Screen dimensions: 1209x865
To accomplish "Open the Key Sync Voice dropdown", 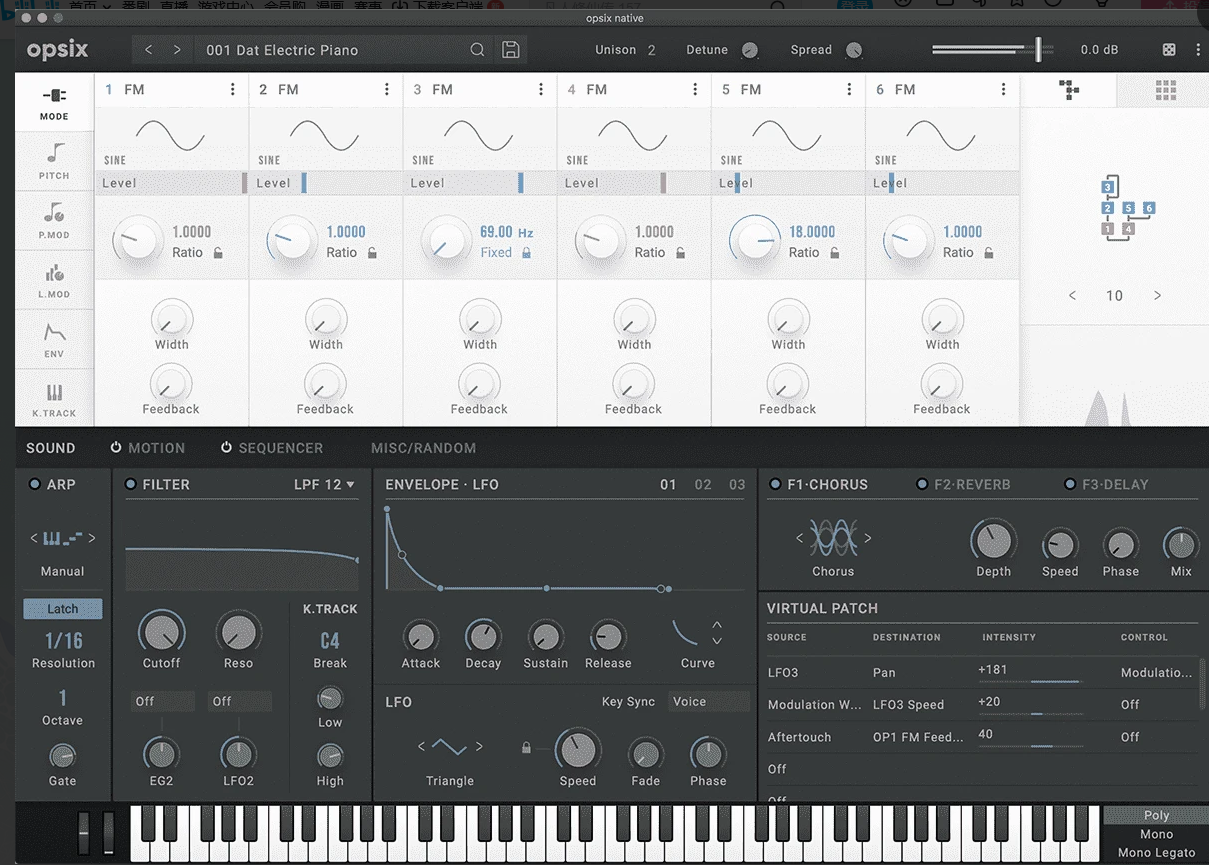I will (708, 702).
